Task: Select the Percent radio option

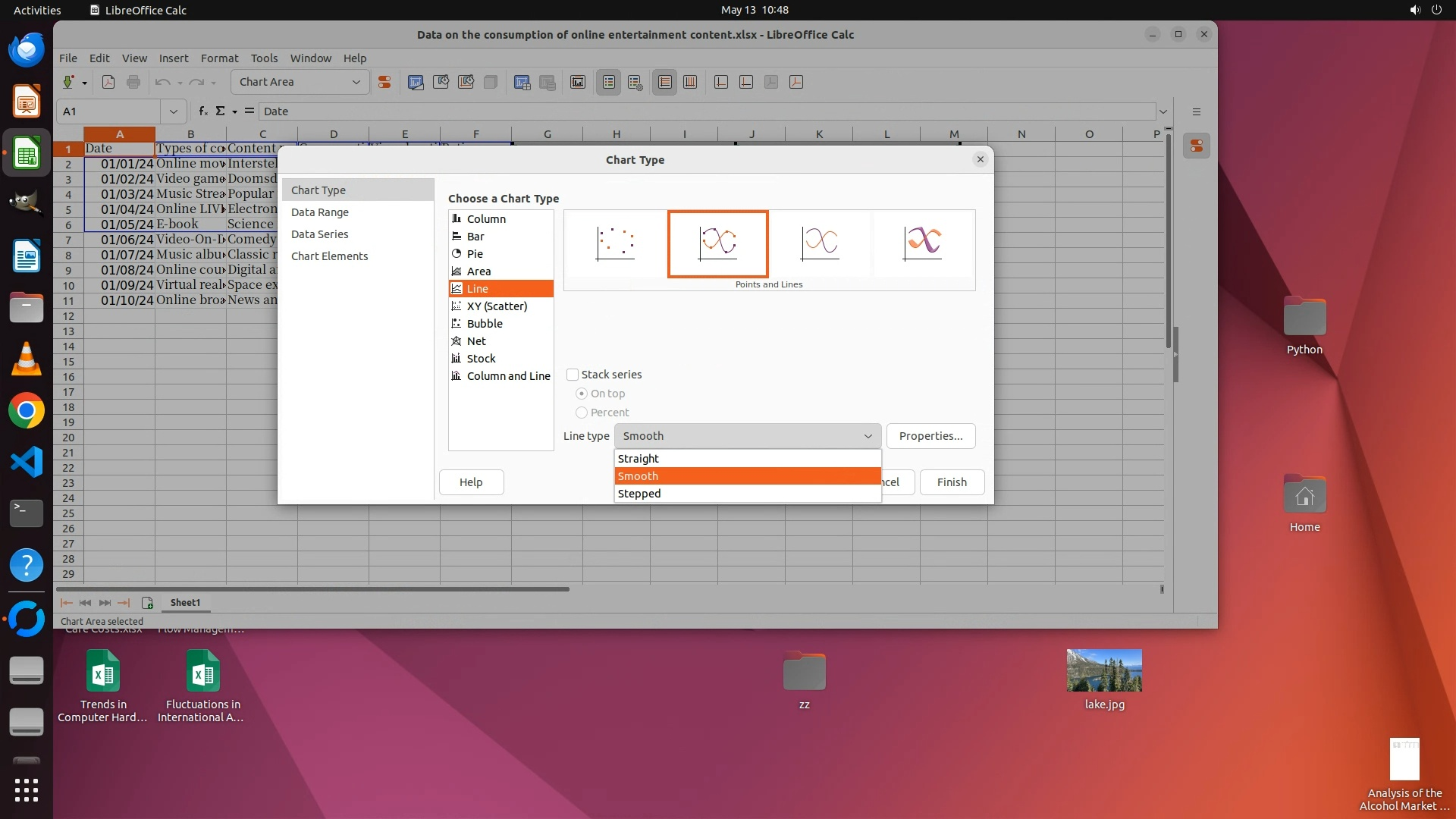Action: tap(582, 413)
